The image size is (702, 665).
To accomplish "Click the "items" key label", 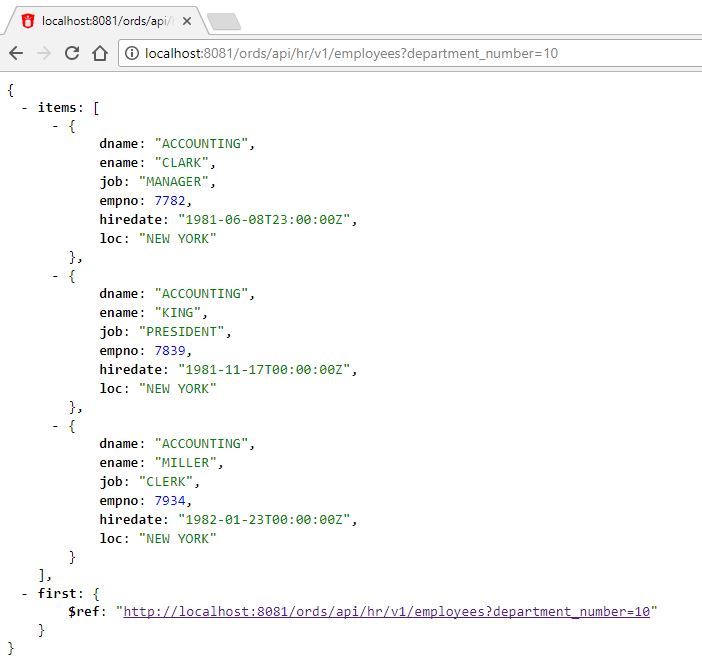I will [x=57, y=108].
